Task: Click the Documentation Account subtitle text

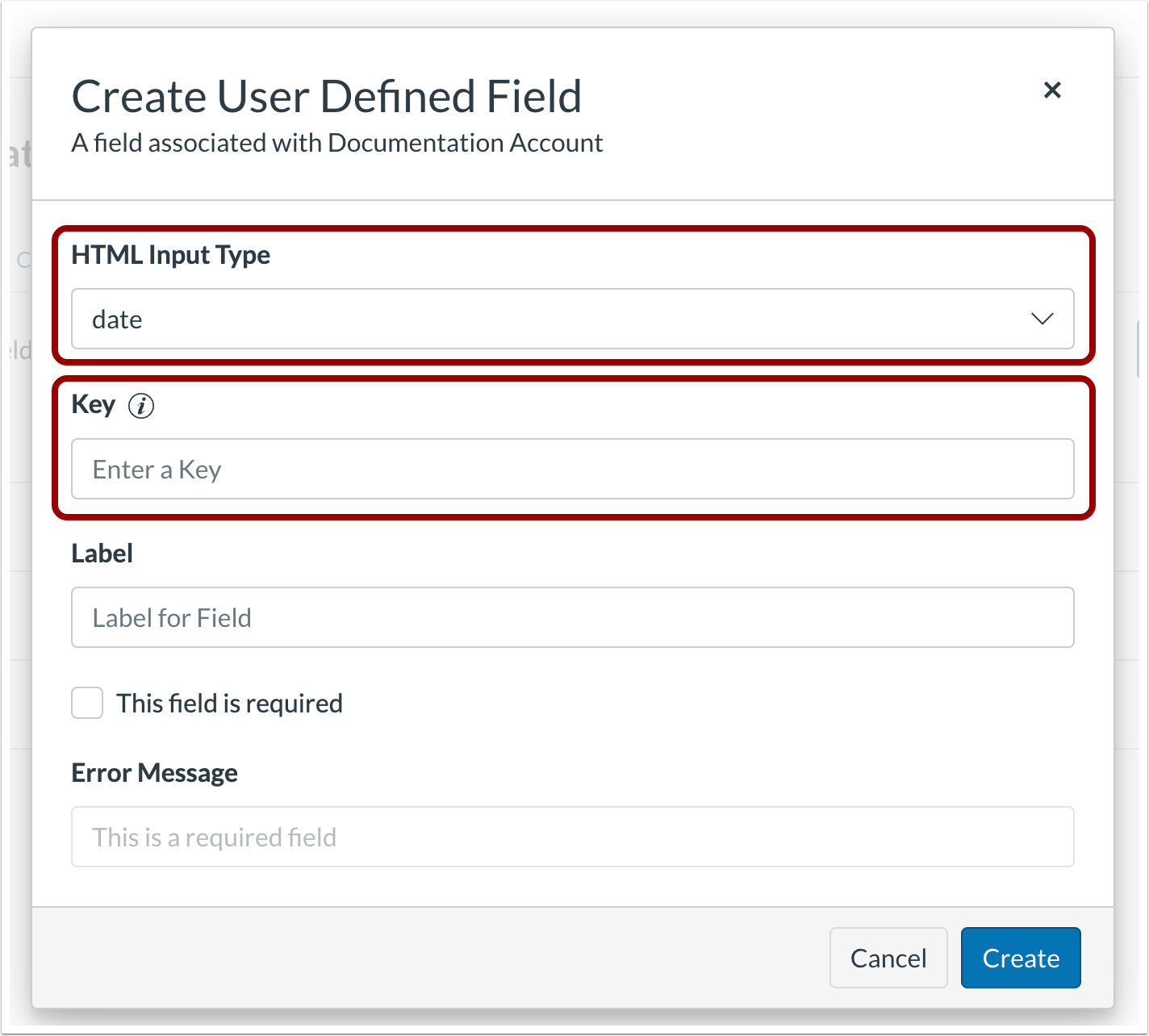Action: (336, 143)
